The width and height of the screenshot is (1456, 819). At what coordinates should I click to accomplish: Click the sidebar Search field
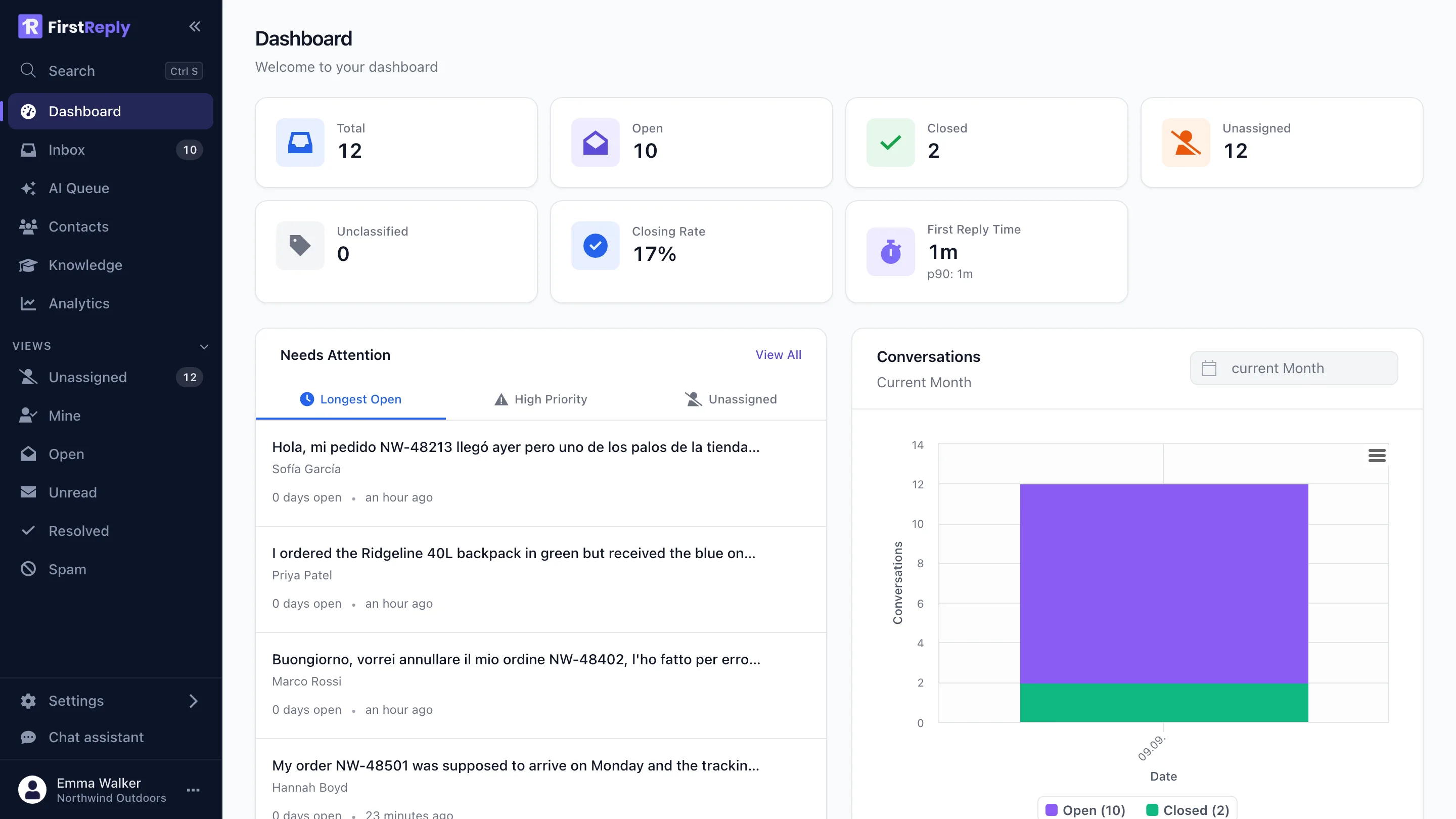(111, 71)
